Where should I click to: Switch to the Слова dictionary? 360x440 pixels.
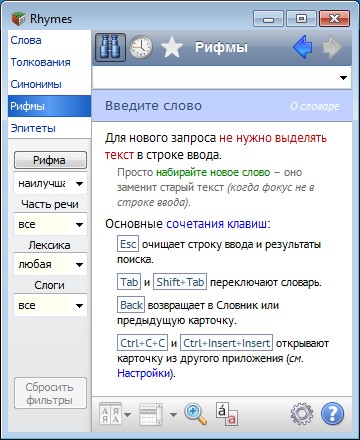[49, 40]
